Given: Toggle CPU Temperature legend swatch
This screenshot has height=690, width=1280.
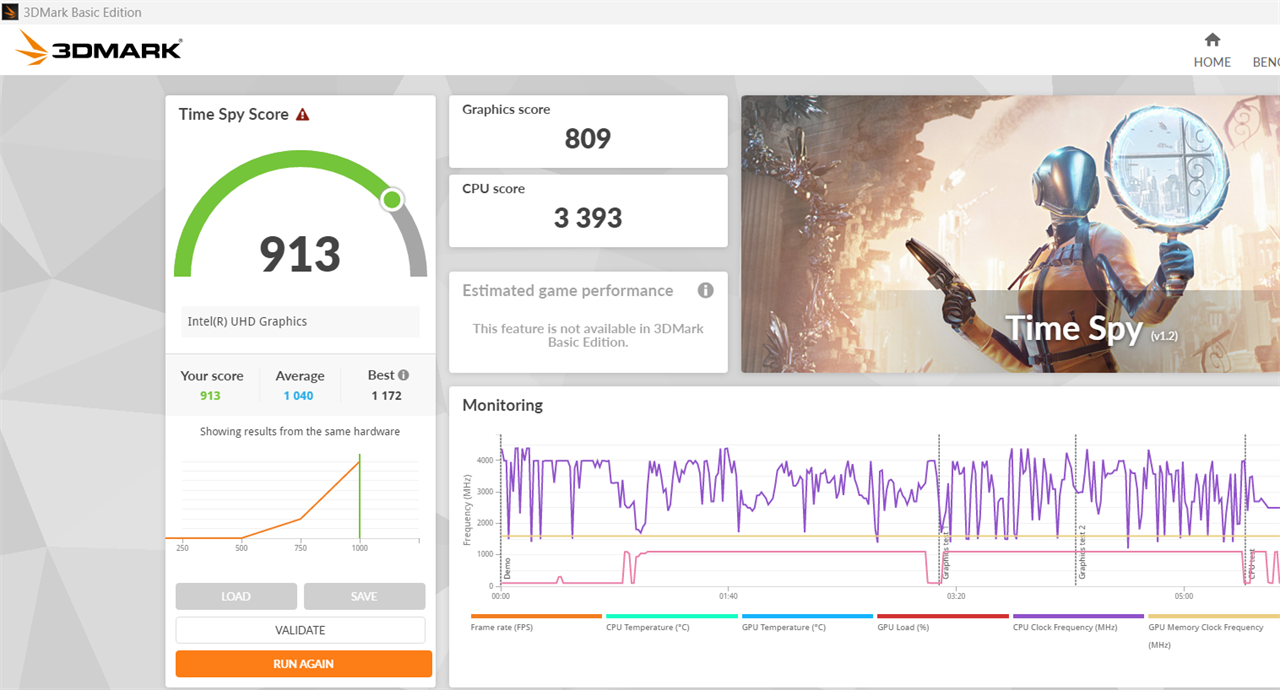Looking at the screenshot, I should 671,616.
